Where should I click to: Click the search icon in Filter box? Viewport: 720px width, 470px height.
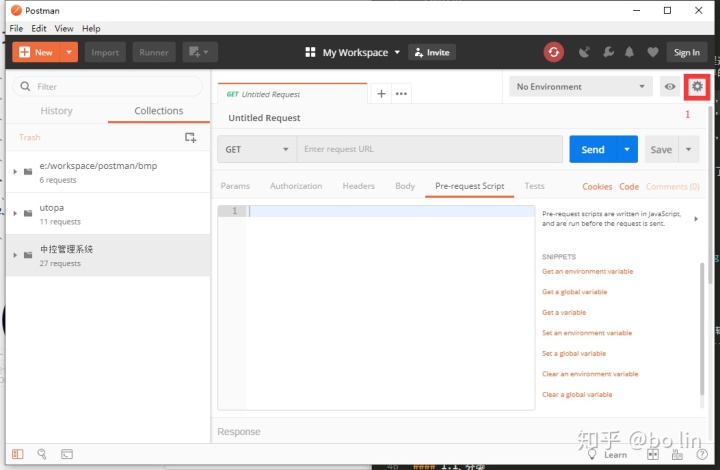click(25, 86)
